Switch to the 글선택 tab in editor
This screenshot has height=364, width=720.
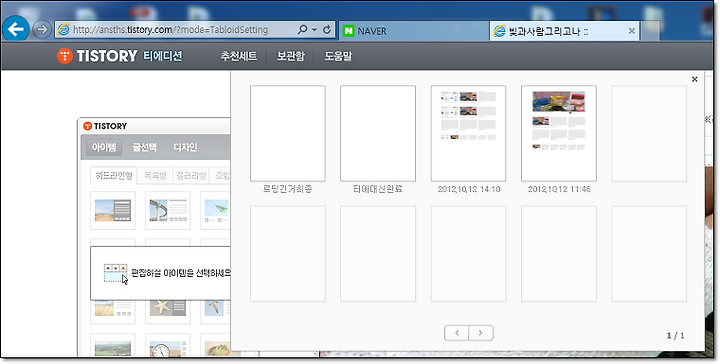[x=145, y=147]
